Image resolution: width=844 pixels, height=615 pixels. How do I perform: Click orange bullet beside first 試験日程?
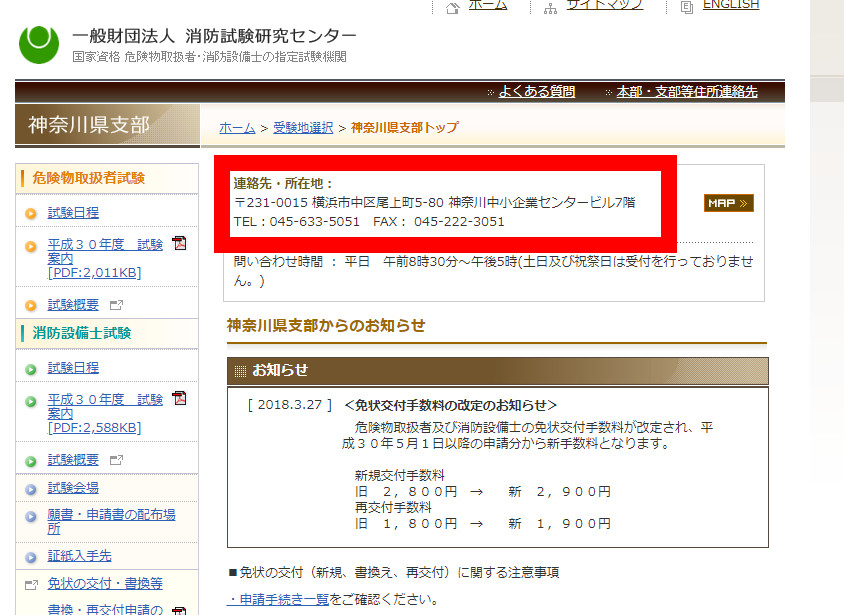coord(31,213)
